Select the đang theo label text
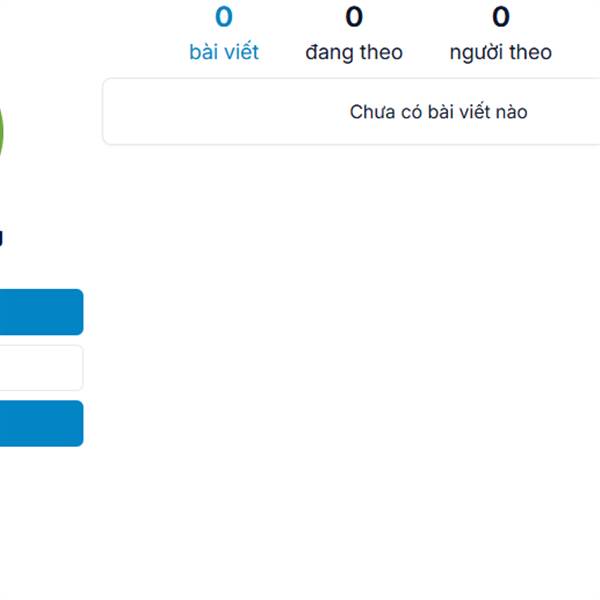Viewport: 600px width, 600px height. tap(354, 52)
